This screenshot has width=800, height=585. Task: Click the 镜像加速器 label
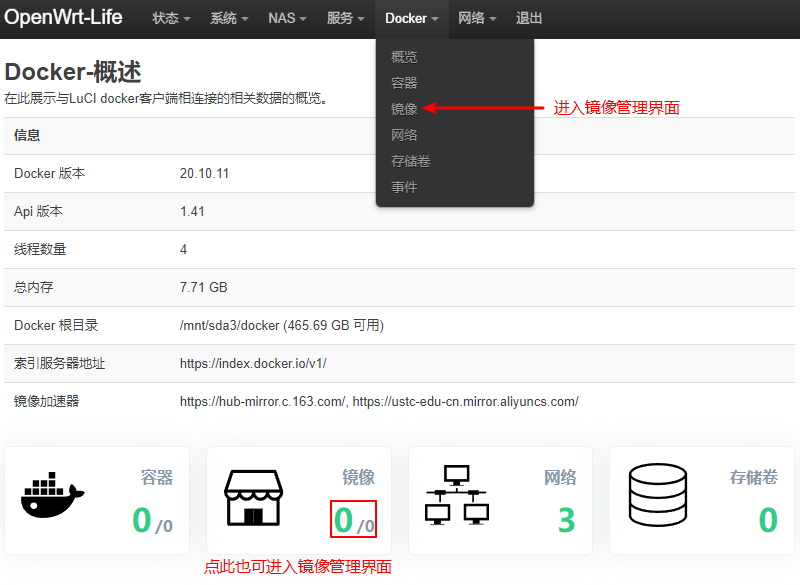point(46,402)
